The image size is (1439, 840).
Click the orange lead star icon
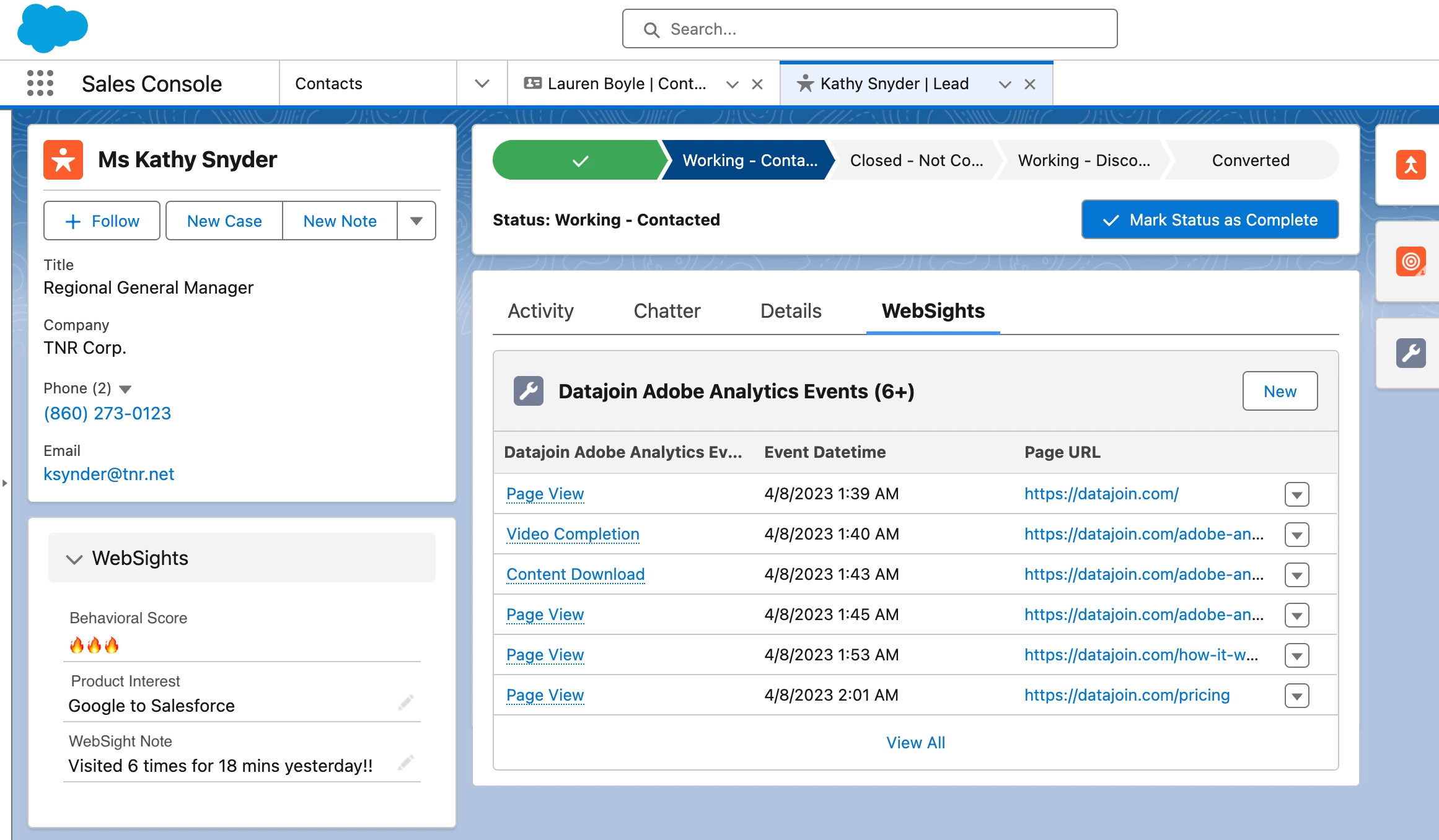[63, 160]
